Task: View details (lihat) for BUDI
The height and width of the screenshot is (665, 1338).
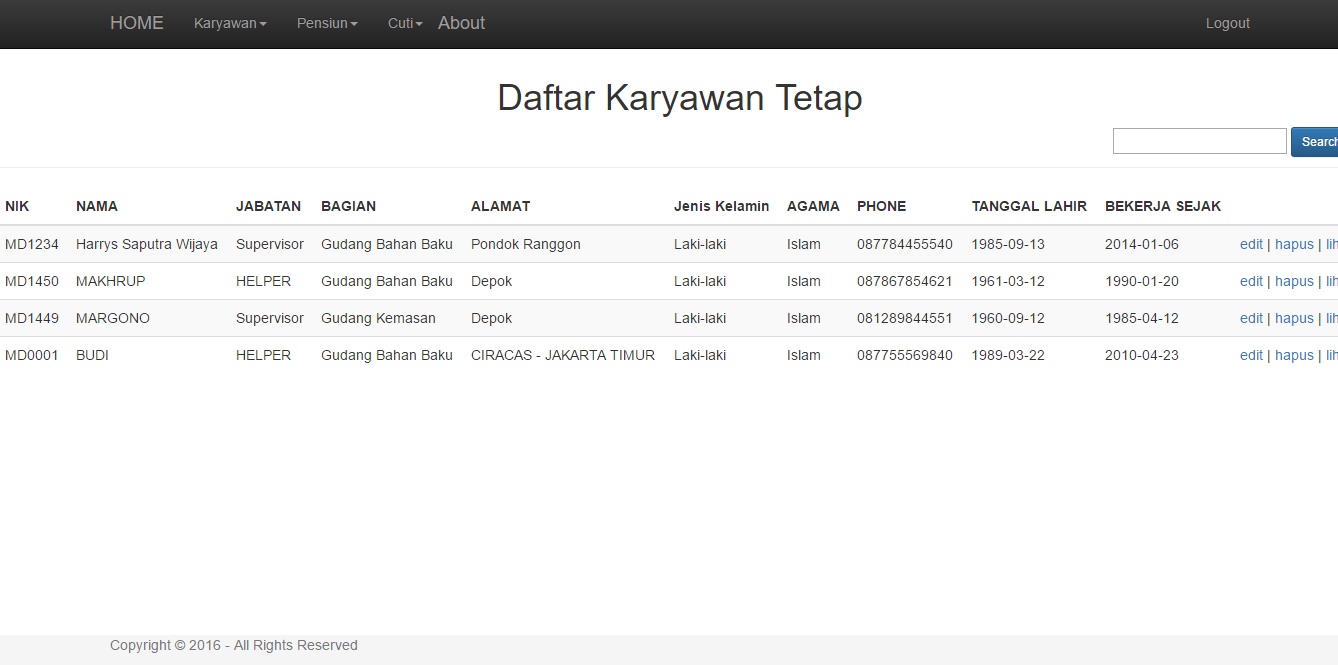Action: pyautogui.click(x=1331, y=355)
